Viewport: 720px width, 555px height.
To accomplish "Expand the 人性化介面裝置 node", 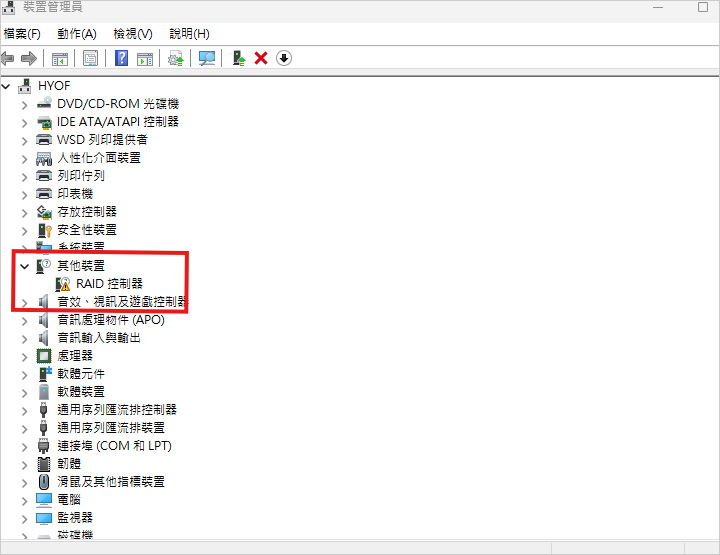I will pos(24,159).
